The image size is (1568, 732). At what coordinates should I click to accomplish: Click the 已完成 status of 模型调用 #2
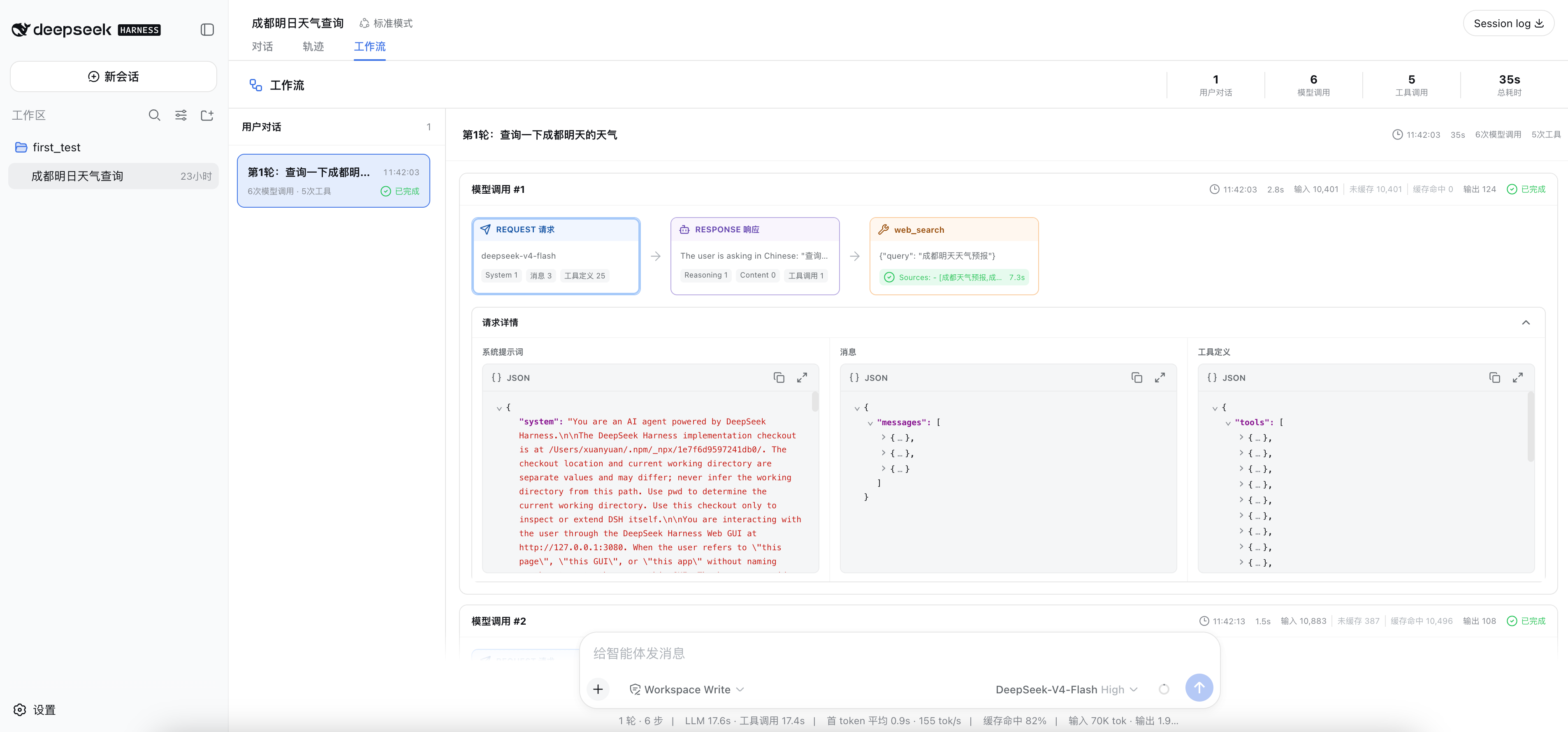(x=1525, y=621)
